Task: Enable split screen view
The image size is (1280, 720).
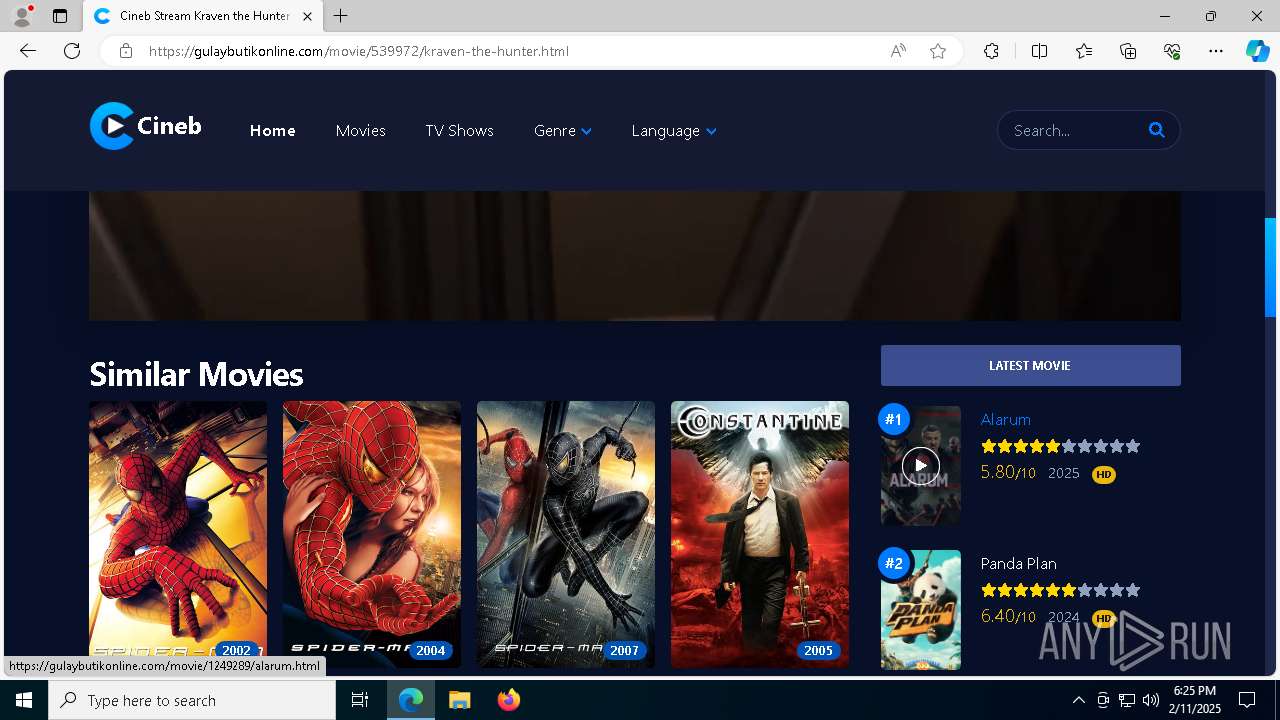Action: point(1039,51)
